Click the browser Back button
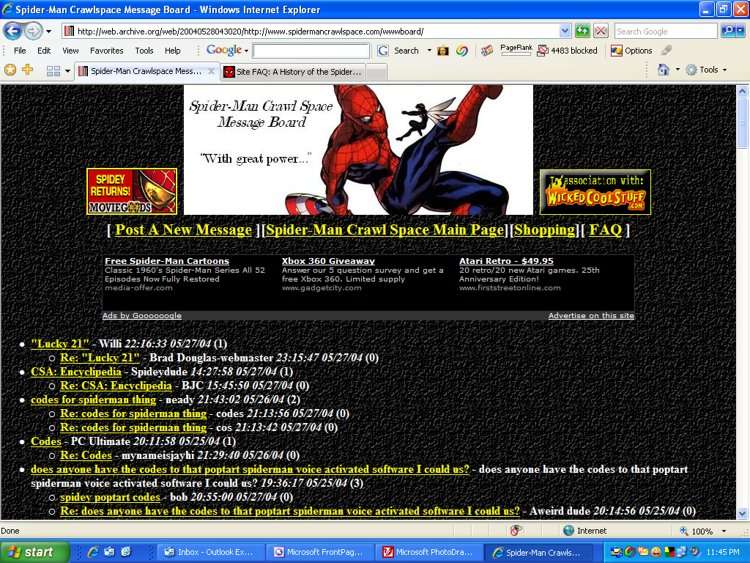Screen dimensions: 750x563 13,31
